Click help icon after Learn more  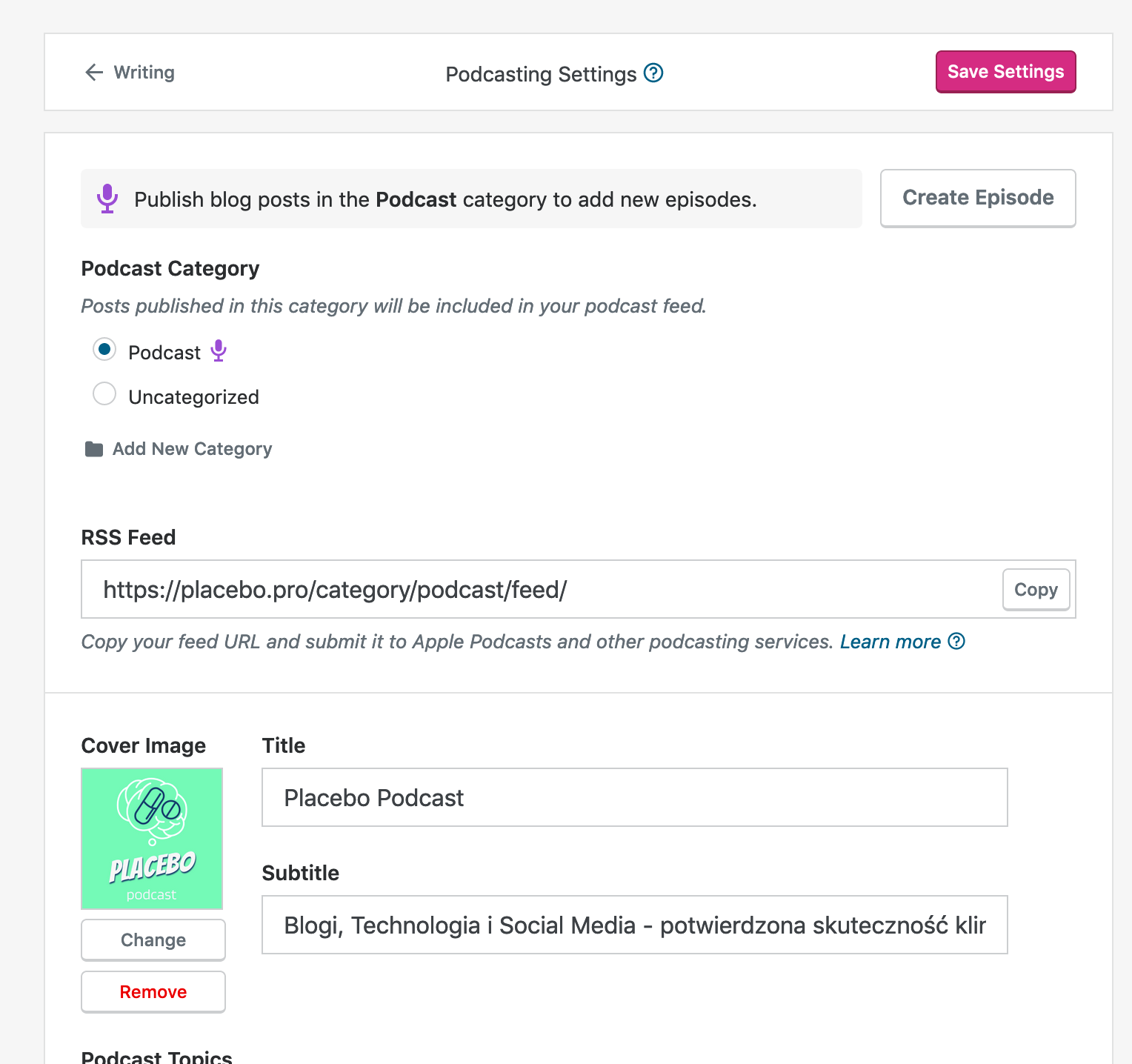pos(956,641)
